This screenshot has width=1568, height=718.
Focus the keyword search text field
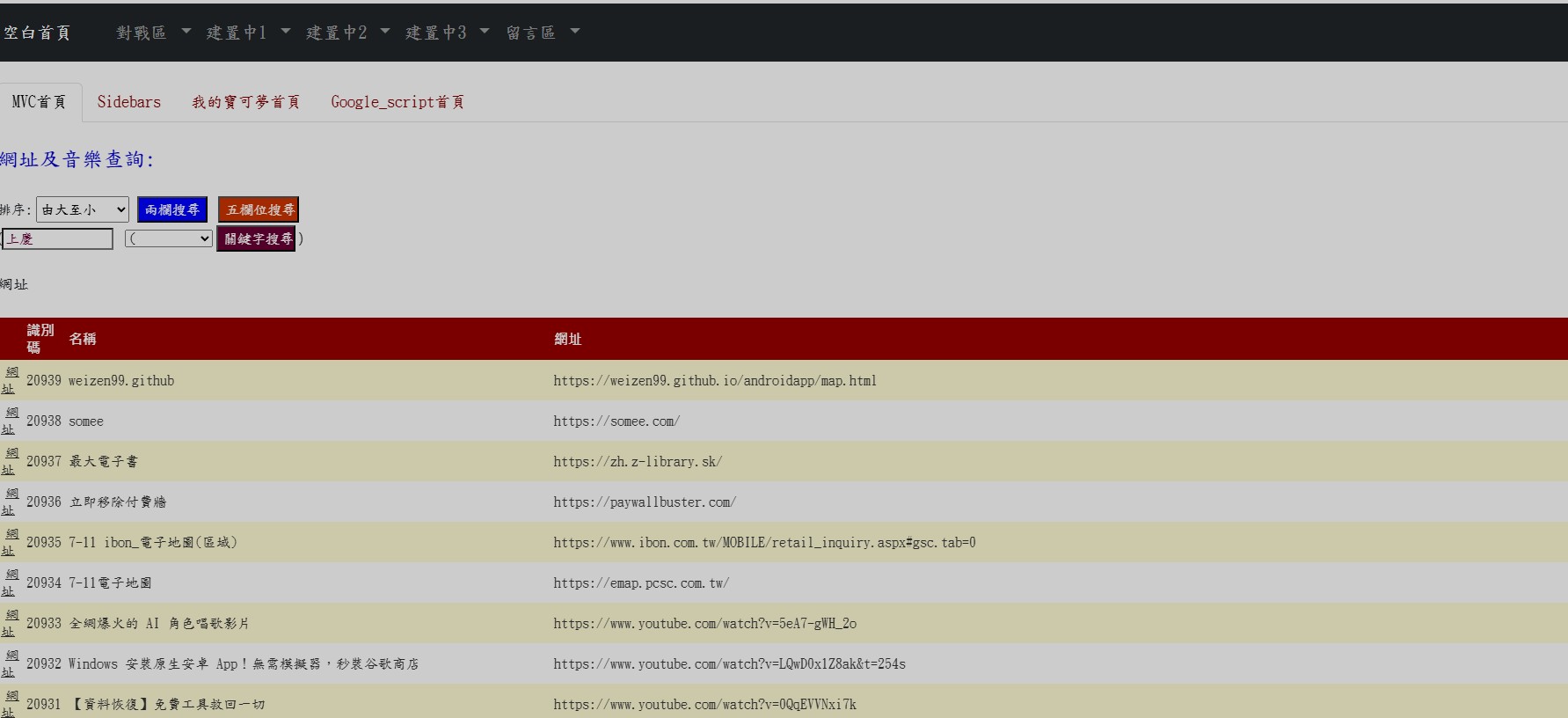[58, 238]
